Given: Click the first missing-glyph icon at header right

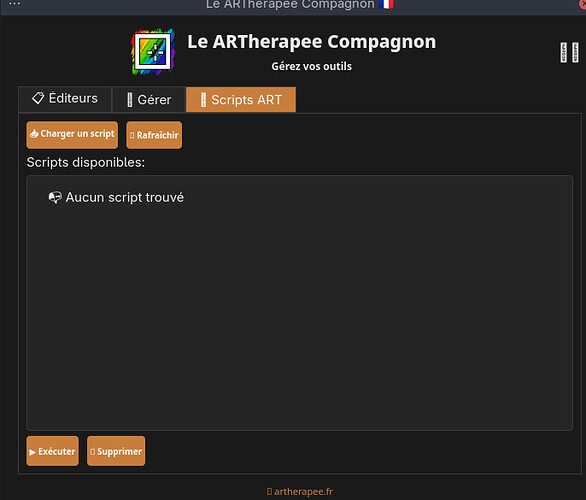Looking at the screenshot, I should pos(564,52).
